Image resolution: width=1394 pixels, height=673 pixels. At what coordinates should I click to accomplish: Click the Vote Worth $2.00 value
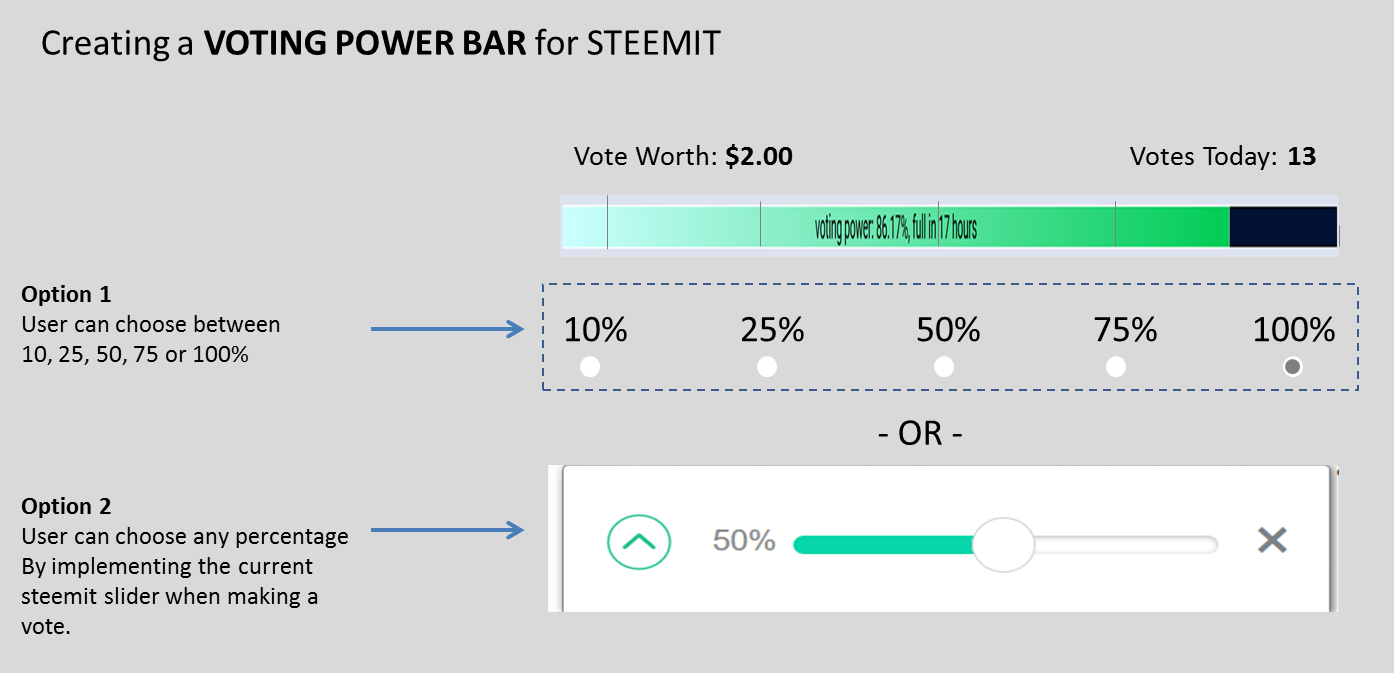759,157
